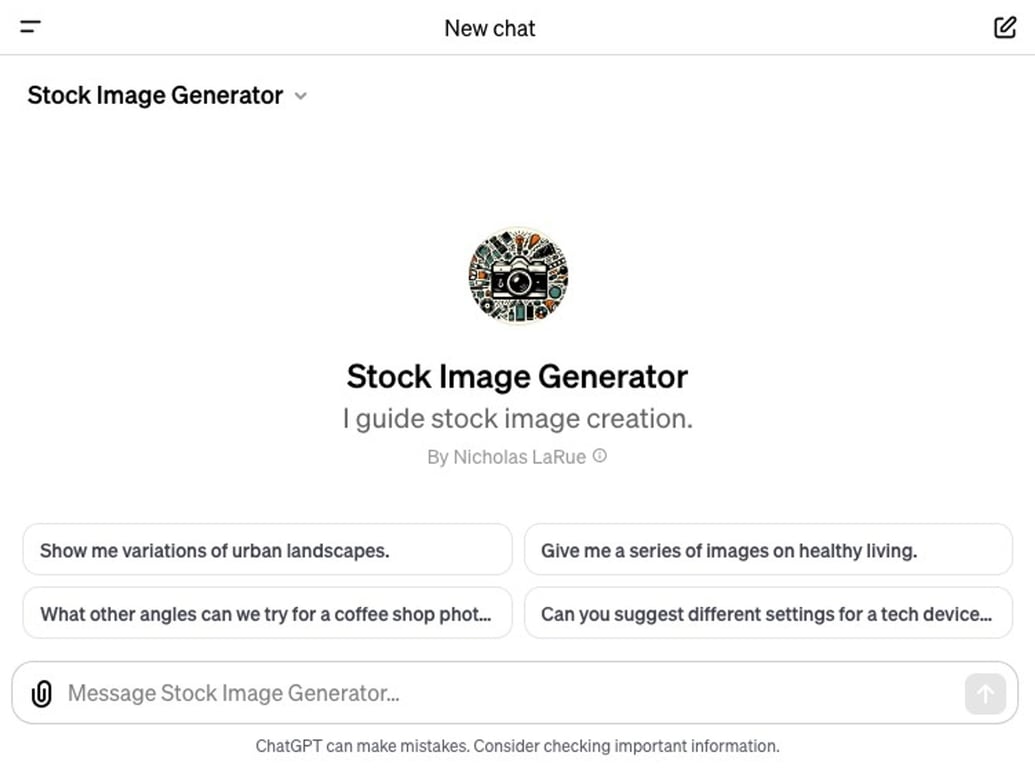1035x768 pixels.
Task: Click the description I guide stock image creation
Action: click(x=516, y=418)
